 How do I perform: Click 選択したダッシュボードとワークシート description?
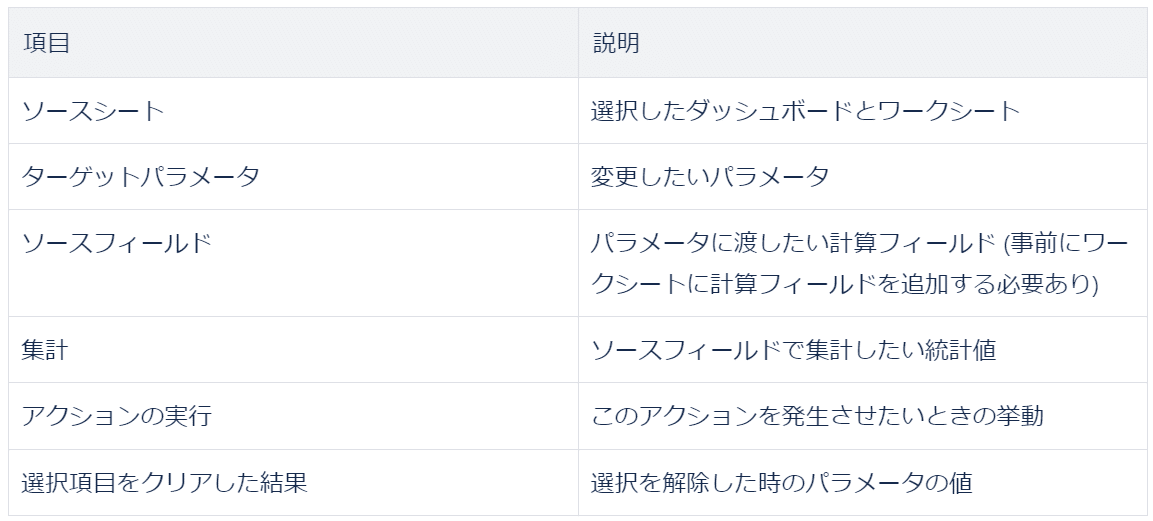[x=805, y=111]
